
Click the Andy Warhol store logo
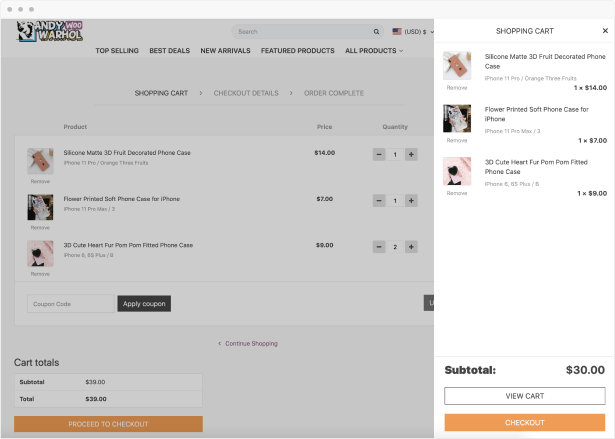50,32
